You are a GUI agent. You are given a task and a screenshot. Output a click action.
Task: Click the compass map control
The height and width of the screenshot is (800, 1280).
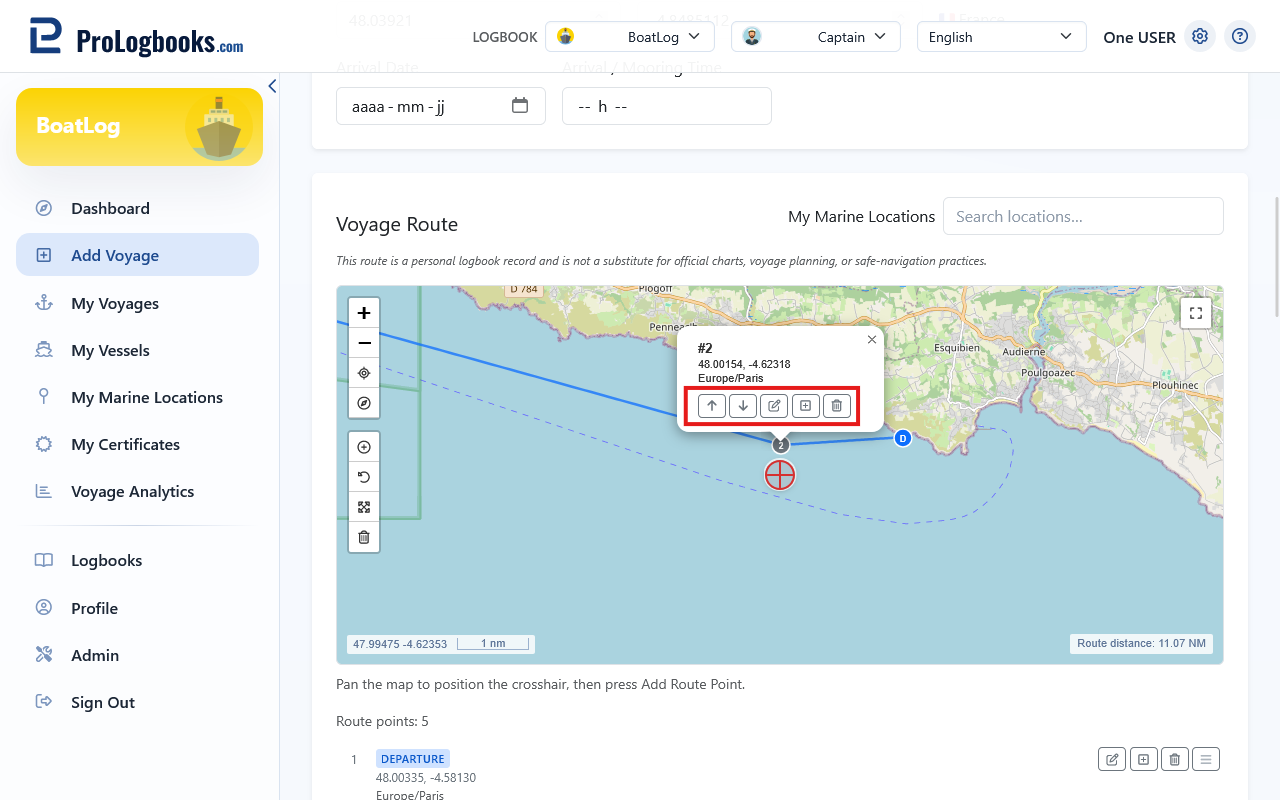[x=364, y=403]
